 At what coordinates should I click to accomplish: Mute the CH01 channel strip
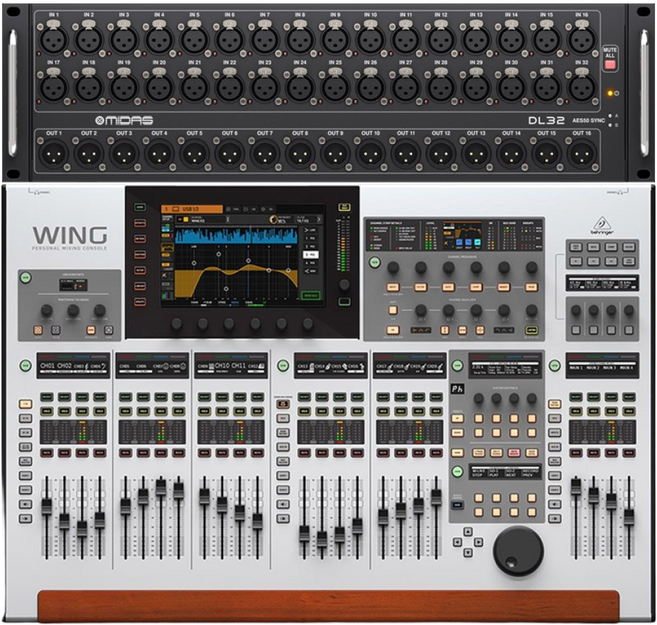point(47,453)
